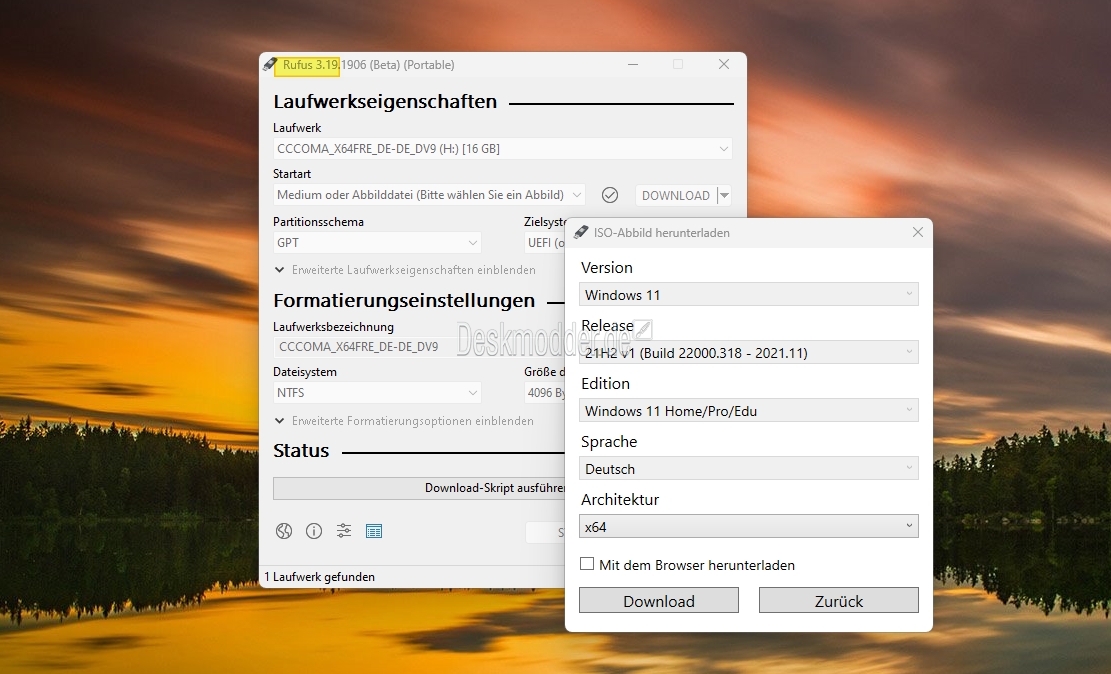Open the Dateisystem NTFS dropdown
Image resolution: width=1111 pixels, height=674 pixels.
377,393
